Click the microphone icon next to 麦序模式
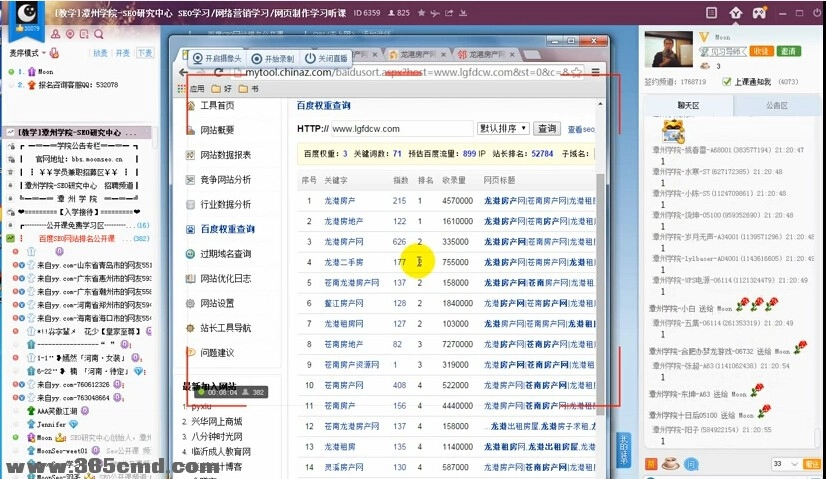Image resolution: width=826 pixels, height=479 pixels. pyautogui.click(x=54, y=53)
